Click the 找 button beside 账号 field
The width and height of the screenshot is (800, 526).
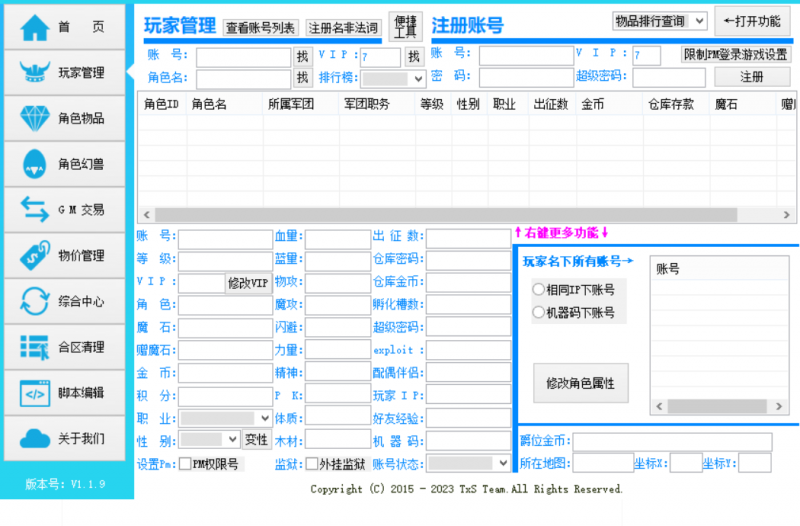[x=303, y=57]
